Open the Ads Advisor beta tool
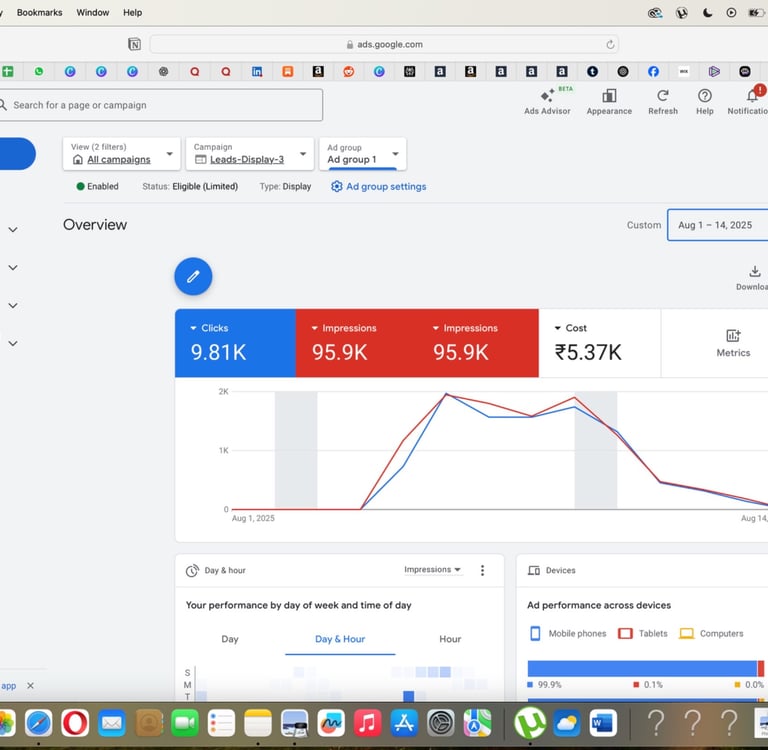Screen dimensions: 768x750 (547, 102)
